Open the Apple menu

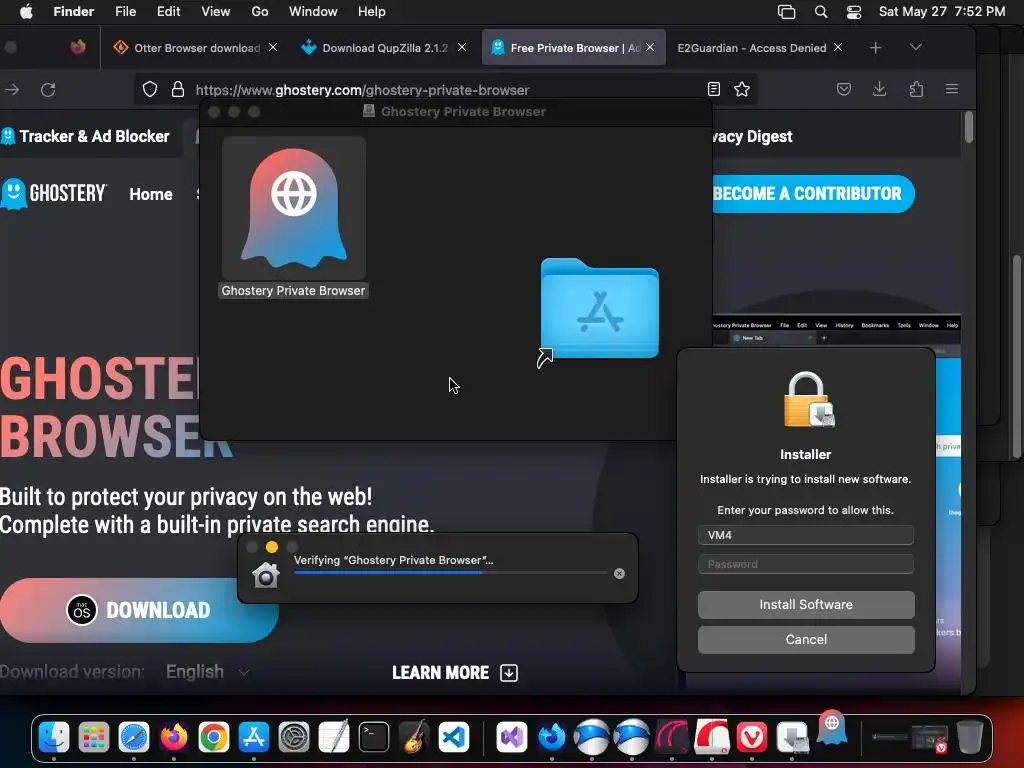coord(26,12)
